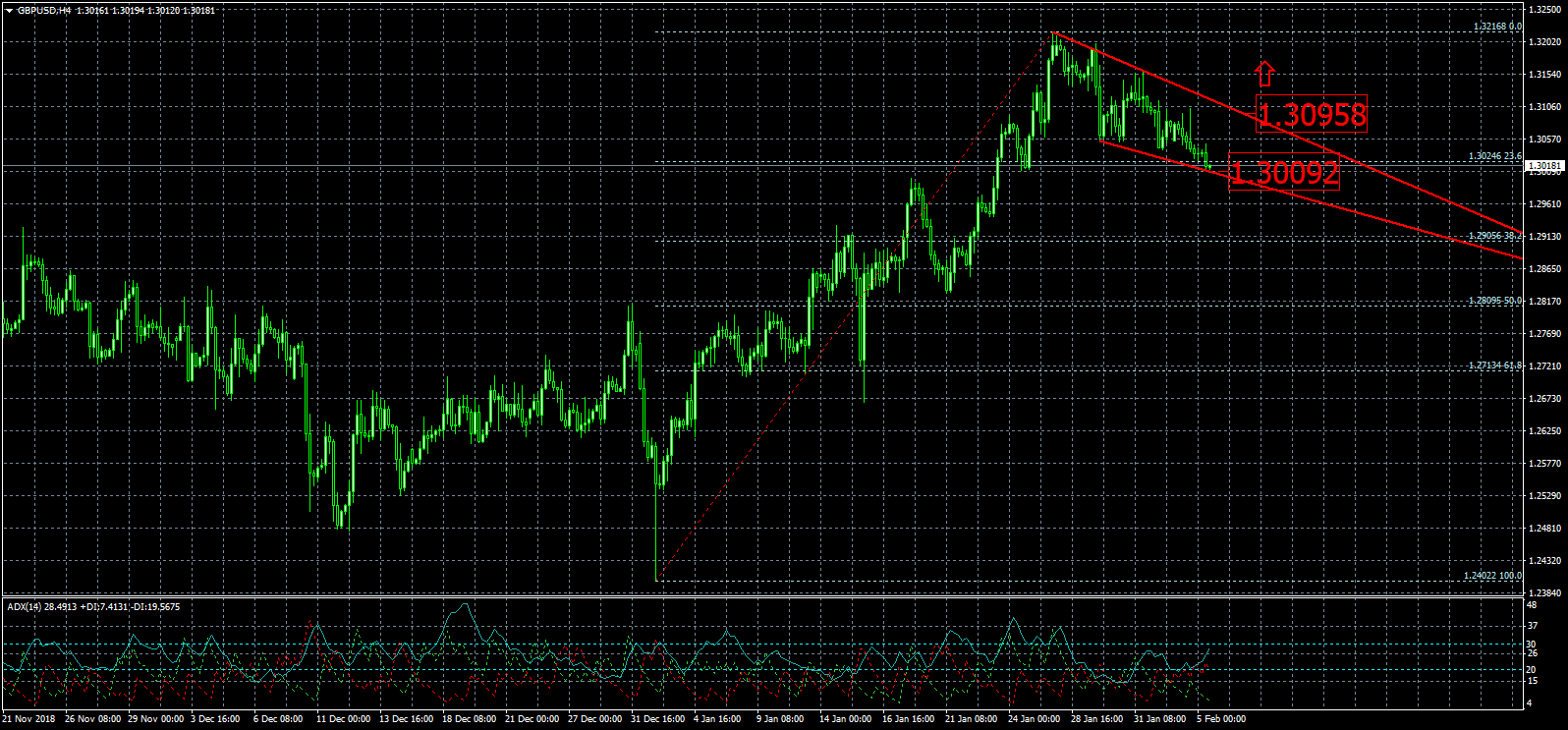Select the 1.30246 23.6 Fibonacci level label
Image resolution: width=1568 pixels, height=730 pixels.
[x=1494, y=156]
